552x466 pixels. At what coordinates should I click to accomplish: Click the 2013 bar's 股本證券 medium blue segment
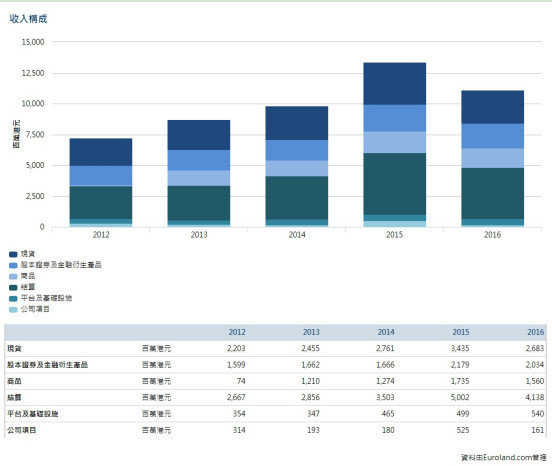tap(199, 160)
